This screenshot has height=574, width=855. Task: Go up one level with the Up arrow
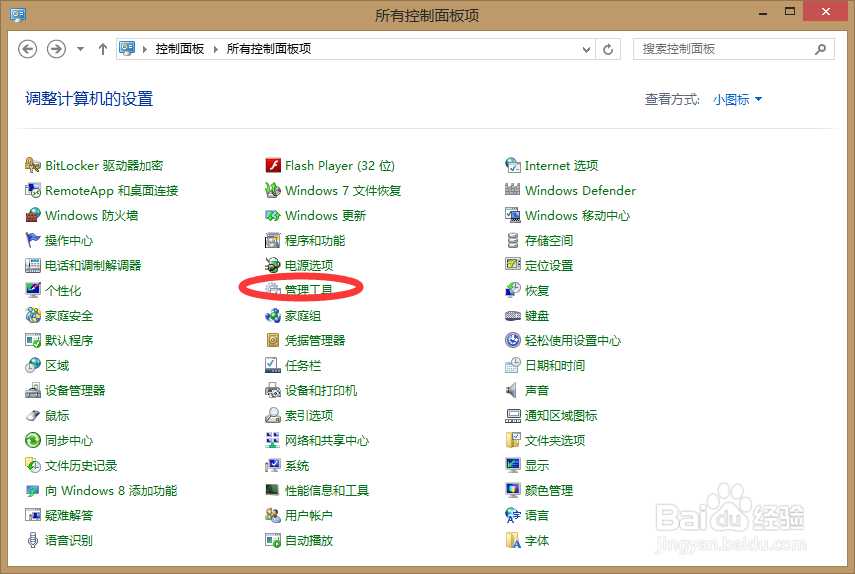(x=103, y=49)
